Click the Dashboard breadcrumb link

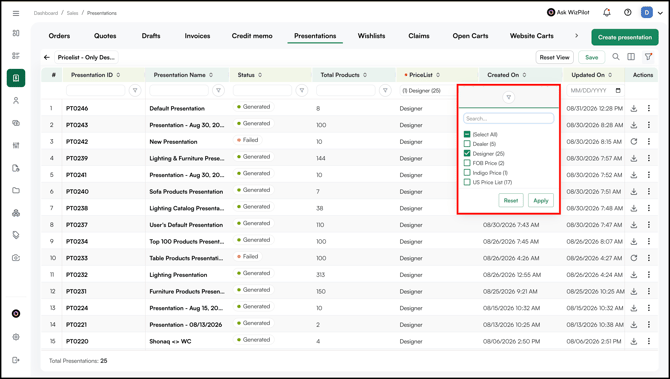point(46,13)
